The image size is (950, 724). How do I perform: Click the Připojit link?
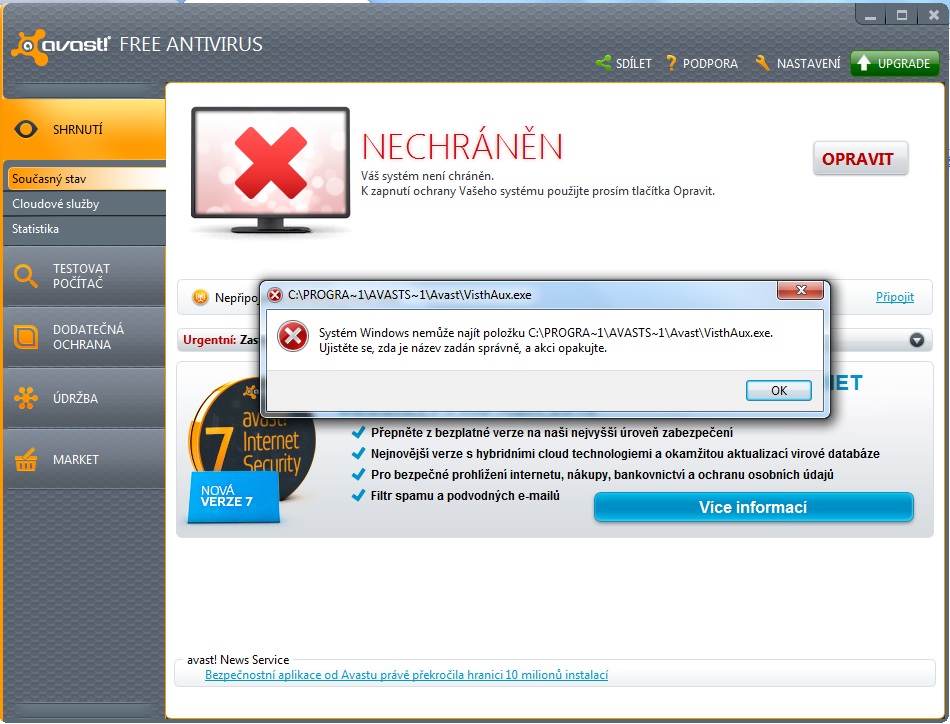[x=894, y=297]
